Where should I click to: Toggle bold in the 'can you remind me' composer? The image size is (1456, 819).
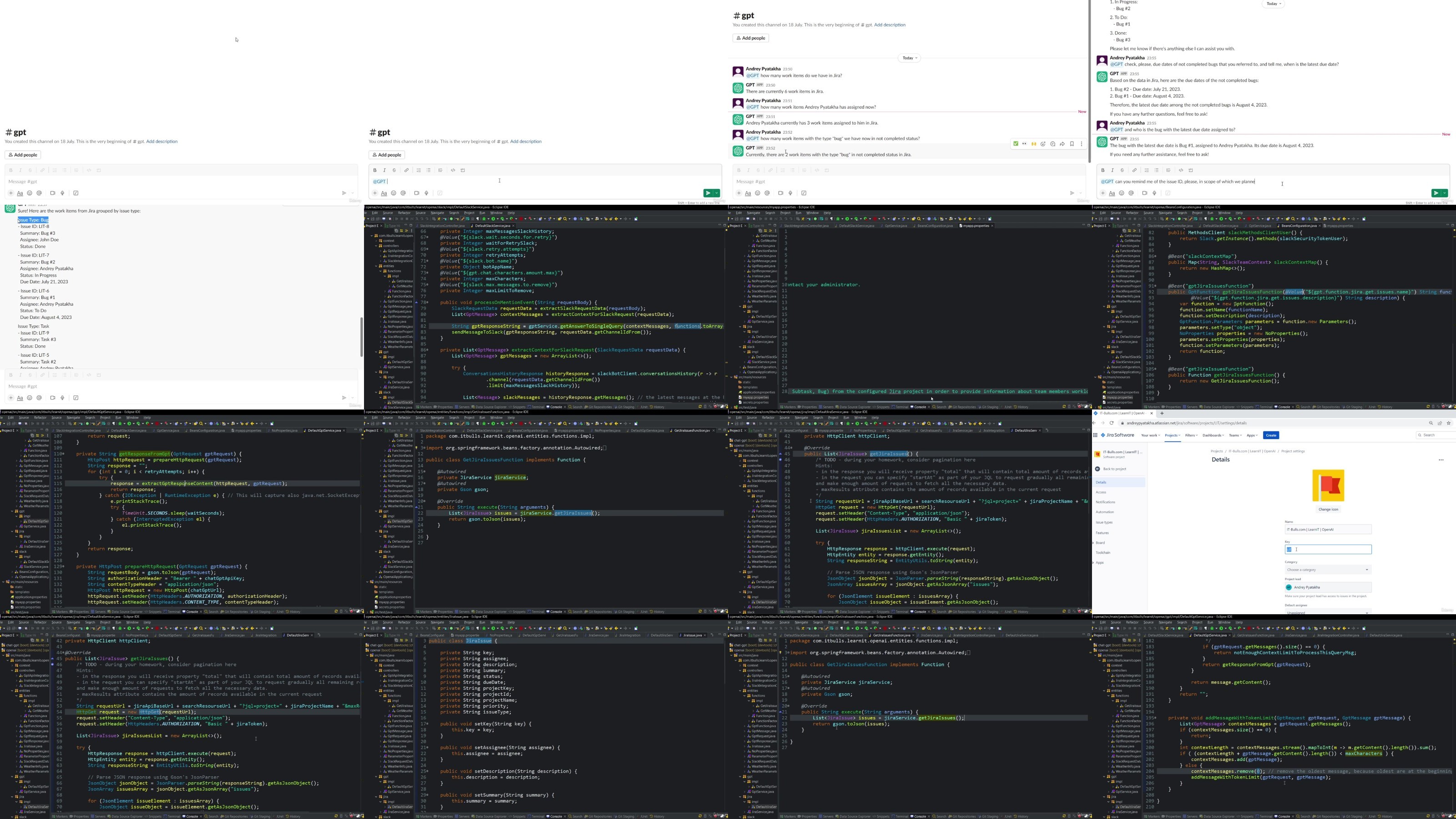[x=1102, y=170]
